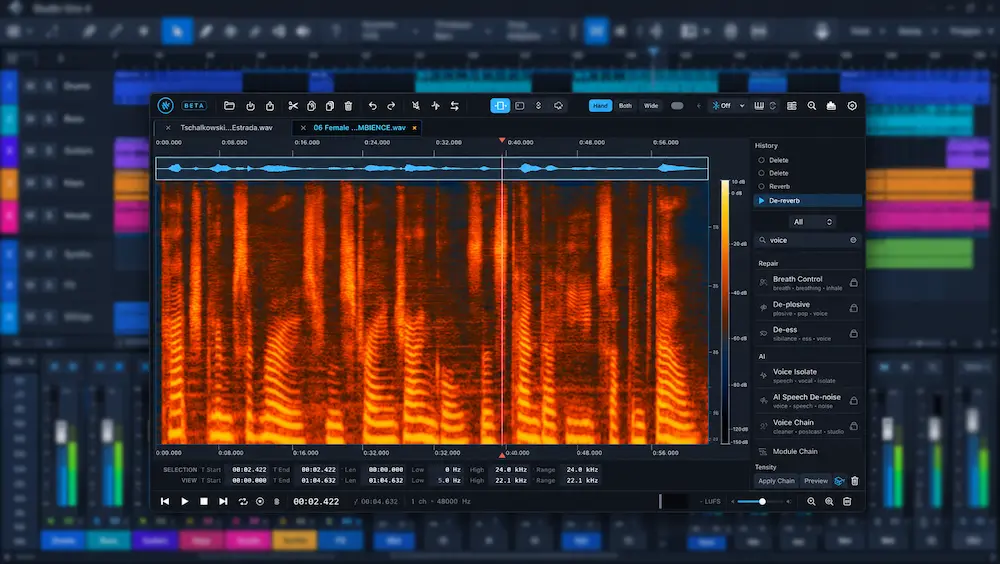The height and width of the screenshot is (564, 1000).
Task: Click the trash Delete icon in top toolbar
Action: pyautogui.click(x=348, y=106)
